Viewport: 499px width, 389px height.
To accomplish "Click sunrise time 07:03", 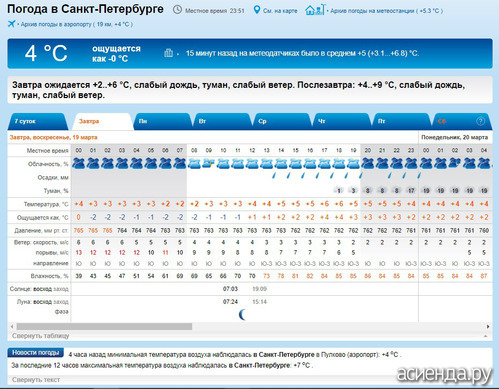I will [x=230, y=289].
